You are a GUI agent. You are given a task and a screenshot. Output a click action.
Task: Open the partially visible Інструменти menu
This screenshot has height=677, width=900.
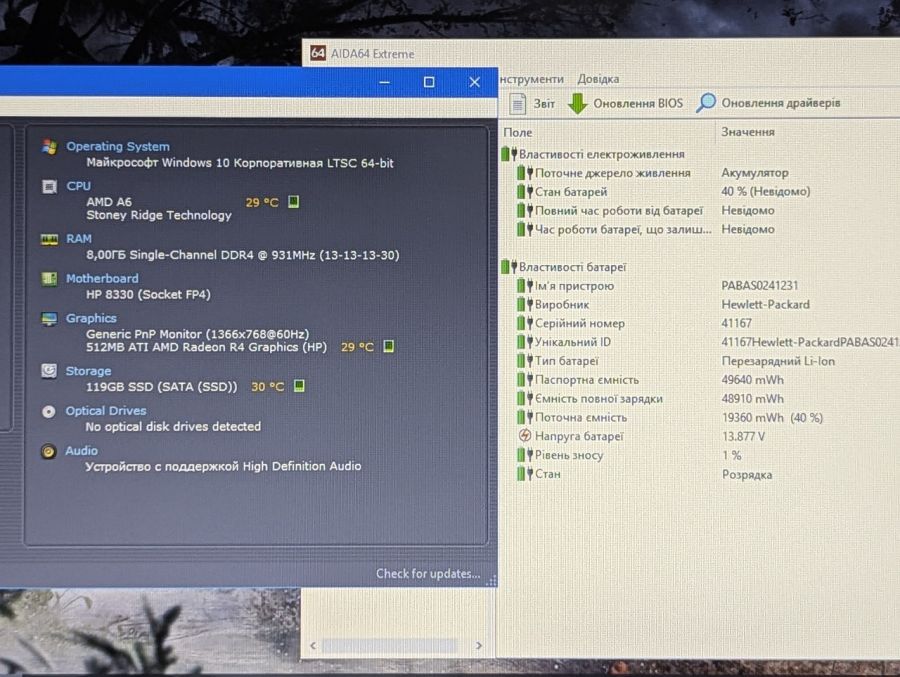click(532, 79)
